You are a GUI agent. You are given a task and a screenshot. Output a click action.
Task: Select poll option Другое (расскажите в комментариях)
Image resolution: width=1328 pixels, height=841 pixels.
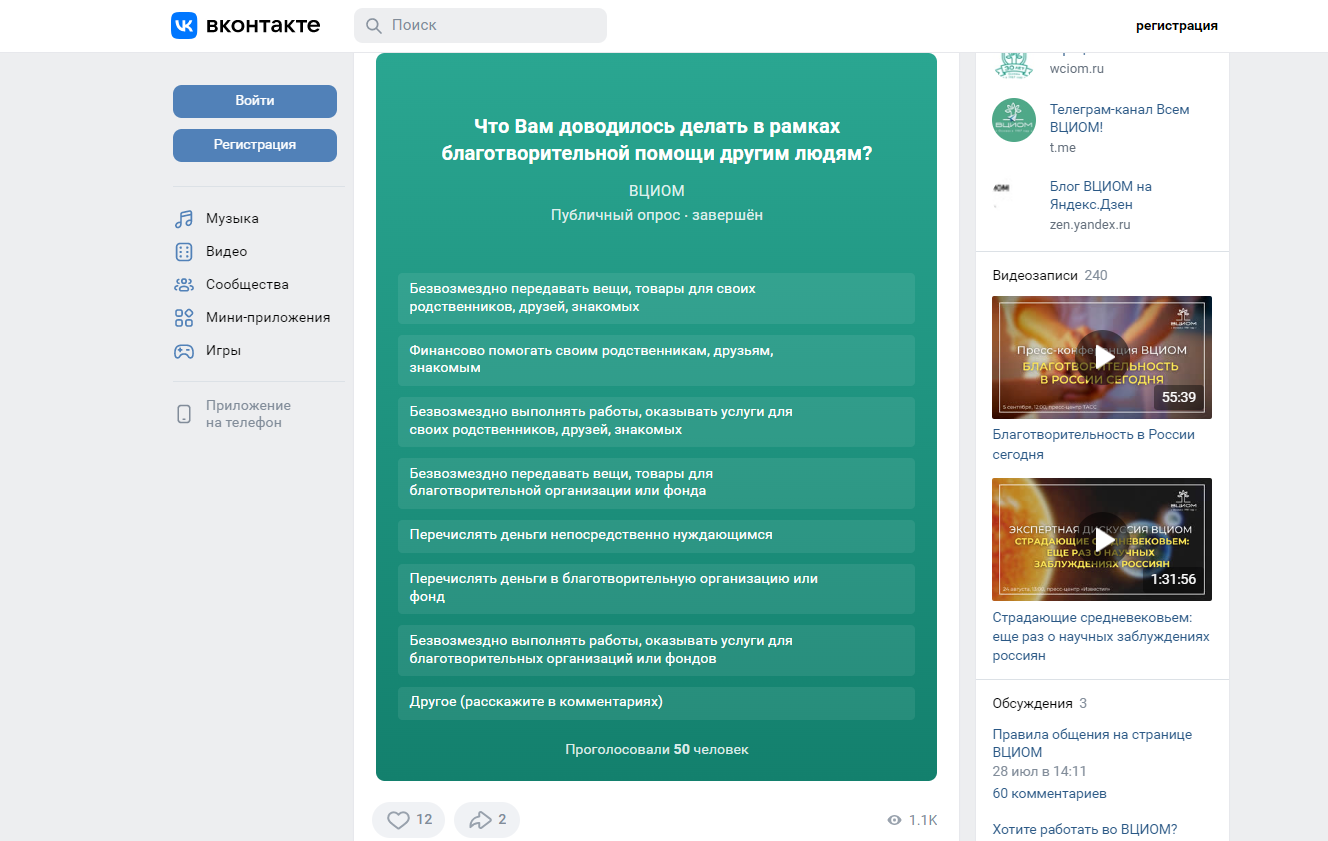pos(656,703)
